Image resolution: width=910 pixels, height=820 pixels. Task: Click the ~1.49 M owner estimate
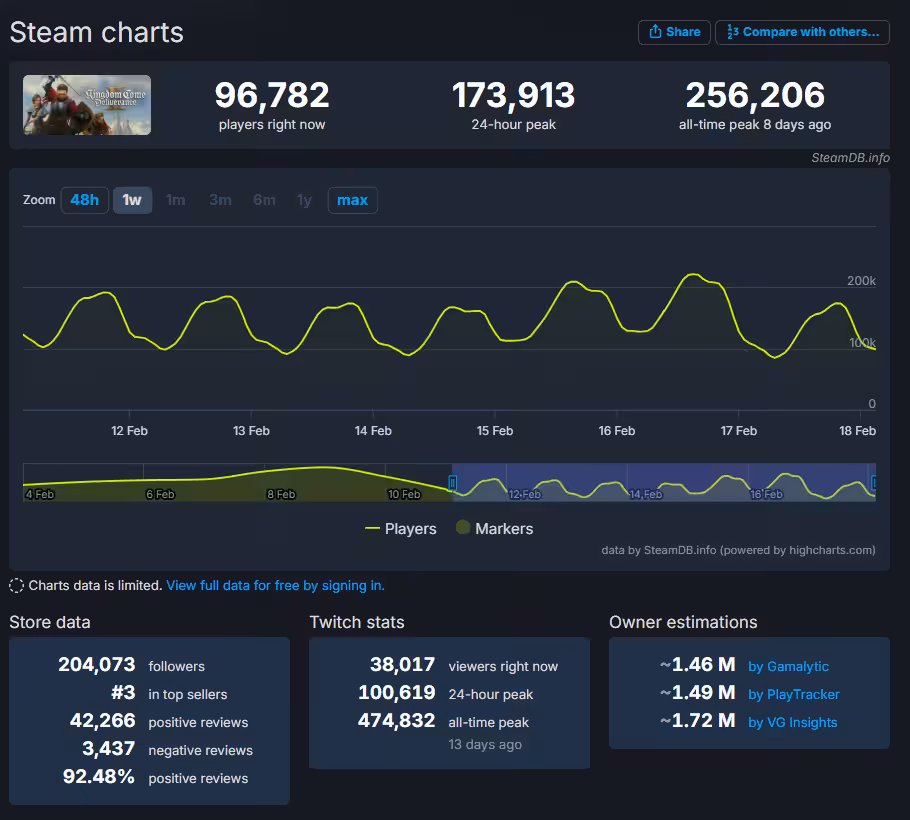pos(698,692)
